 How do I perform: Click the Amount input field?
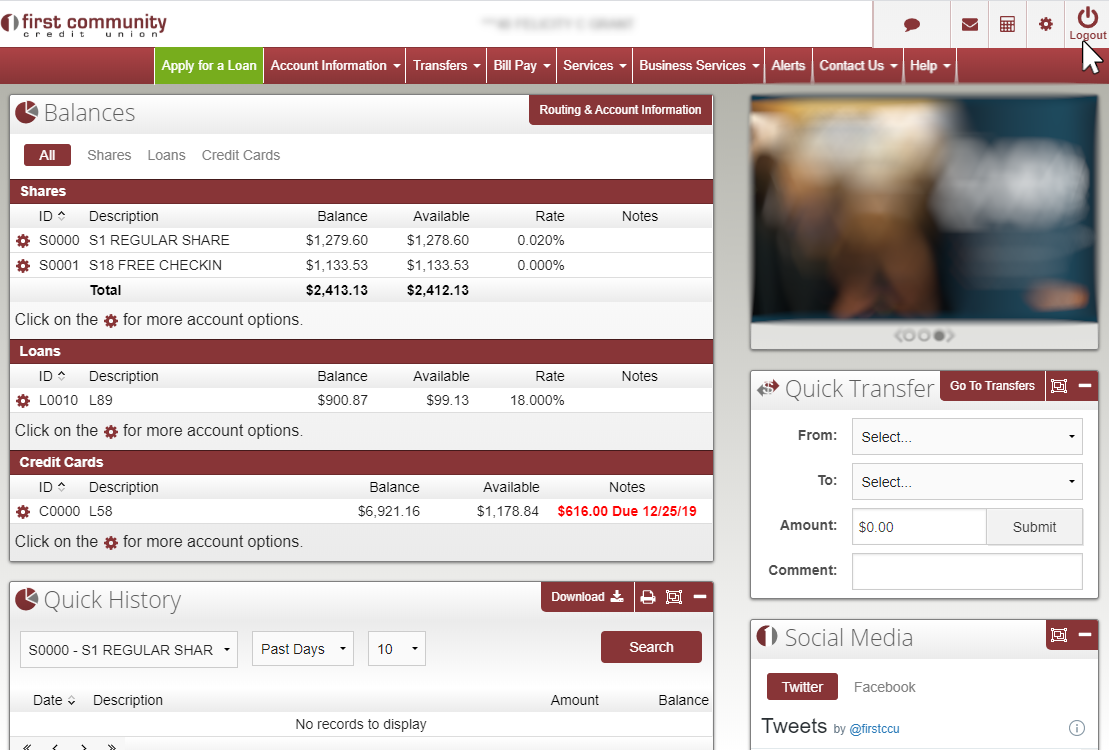click(x=919, y=527)
